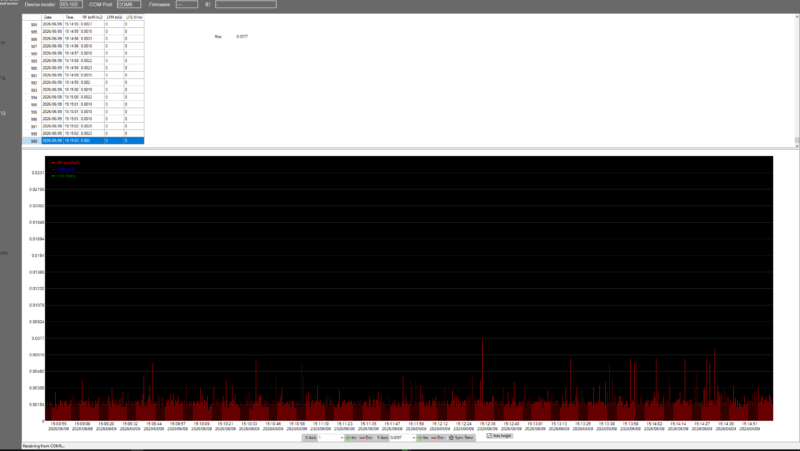800x451 pixels.
Task: Click the LFM column header
Action: (114, 17)
